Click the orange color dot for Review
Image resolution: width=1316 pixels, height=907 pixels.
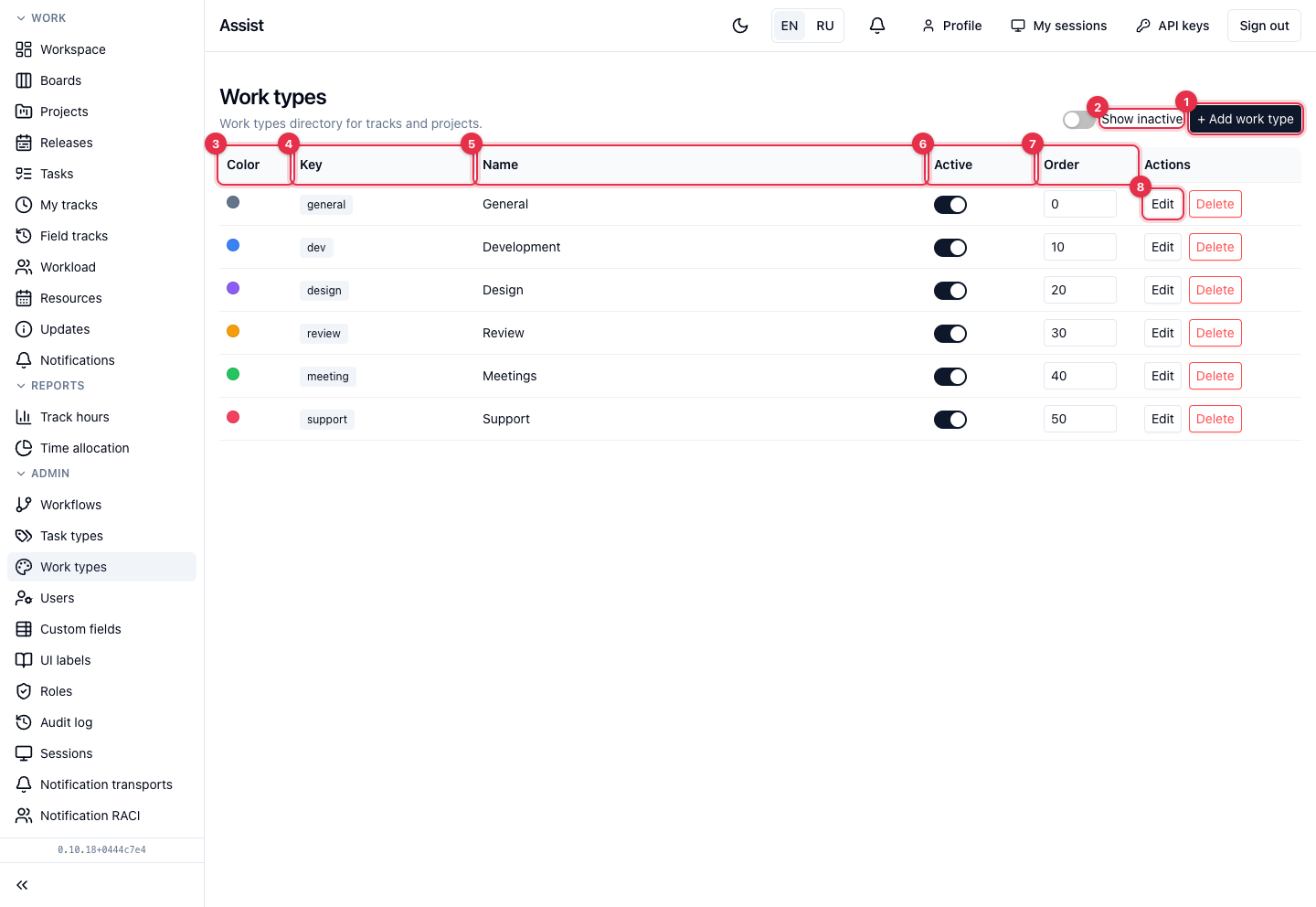(233, 331)
